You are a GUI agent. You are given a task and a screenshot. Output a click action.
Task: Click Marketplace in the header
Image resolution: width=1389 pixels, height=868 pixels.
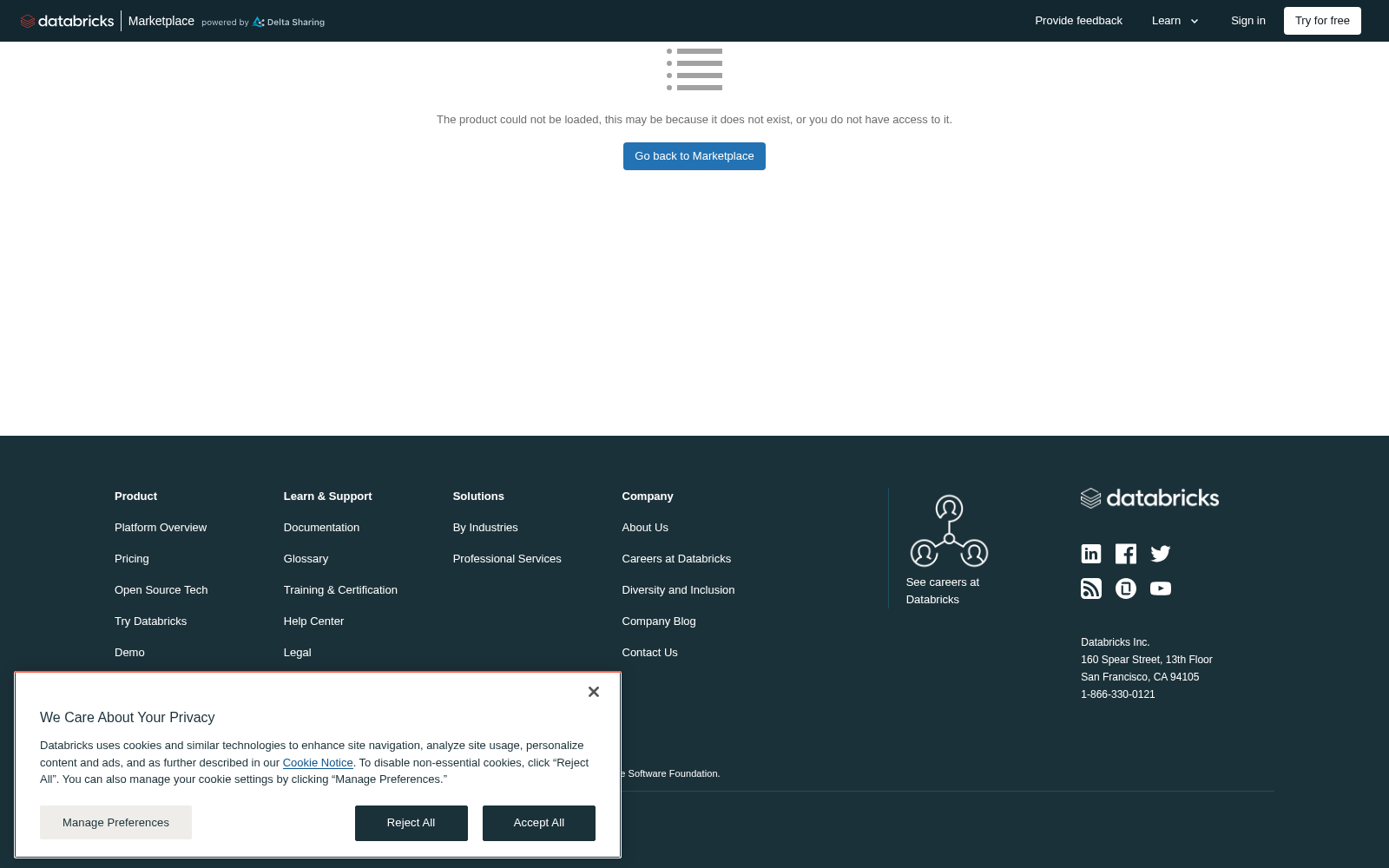click(x=161, y=21)
